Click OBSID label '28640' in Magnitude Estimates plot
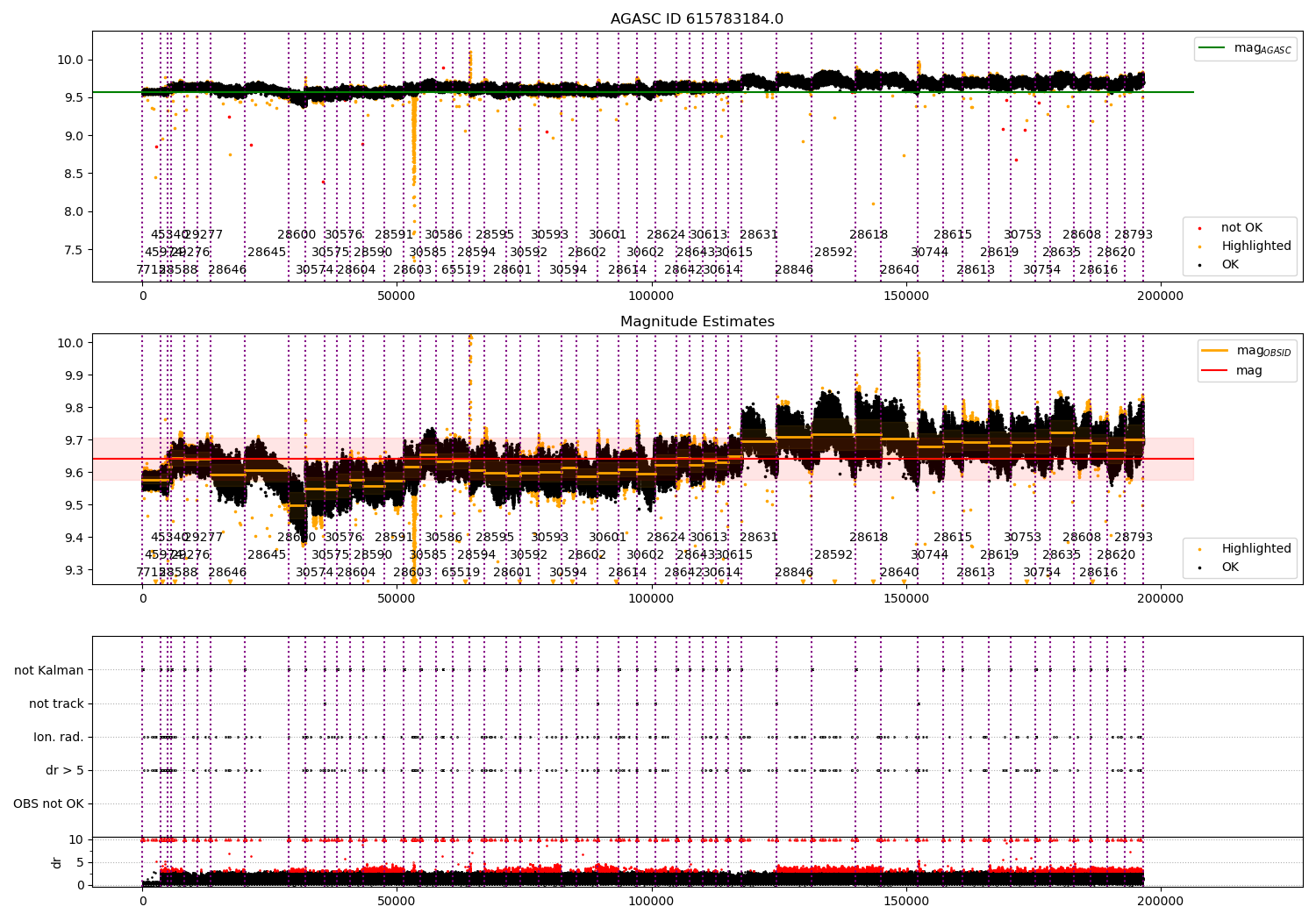Screen dimensions: 1316x921 (899, 573)
